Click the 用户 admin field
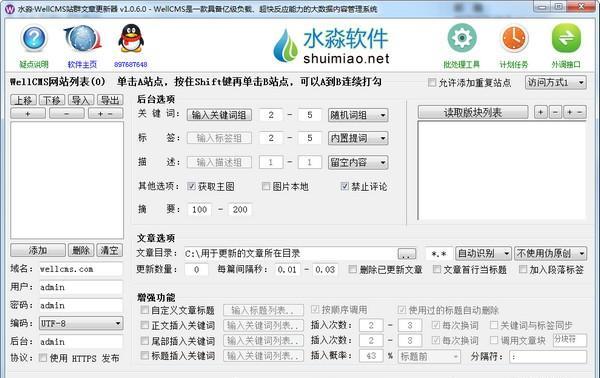Screen dimensions: 600x378 pyautogui.click(x=81, y=287)
